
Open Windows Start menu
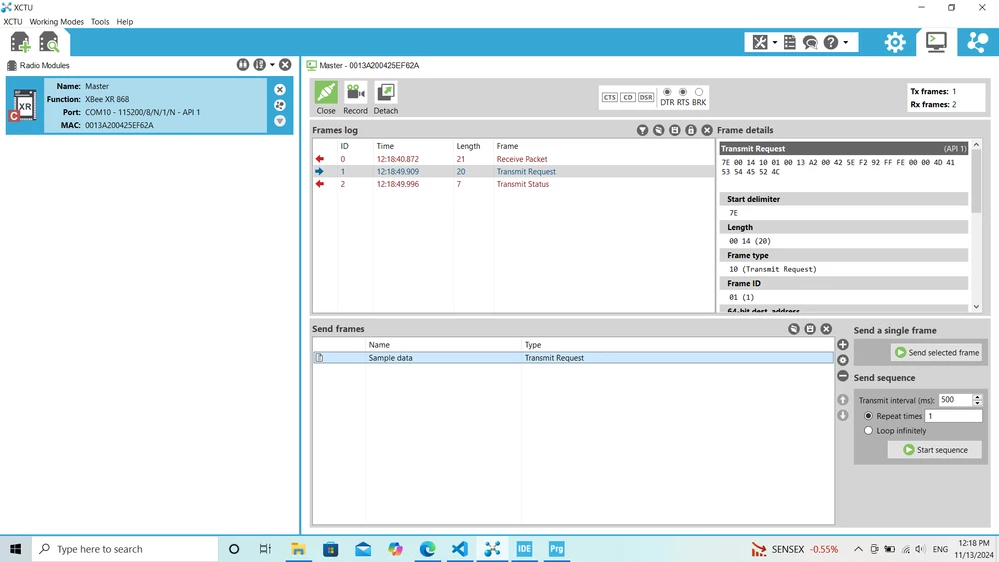tap(15, 549)
